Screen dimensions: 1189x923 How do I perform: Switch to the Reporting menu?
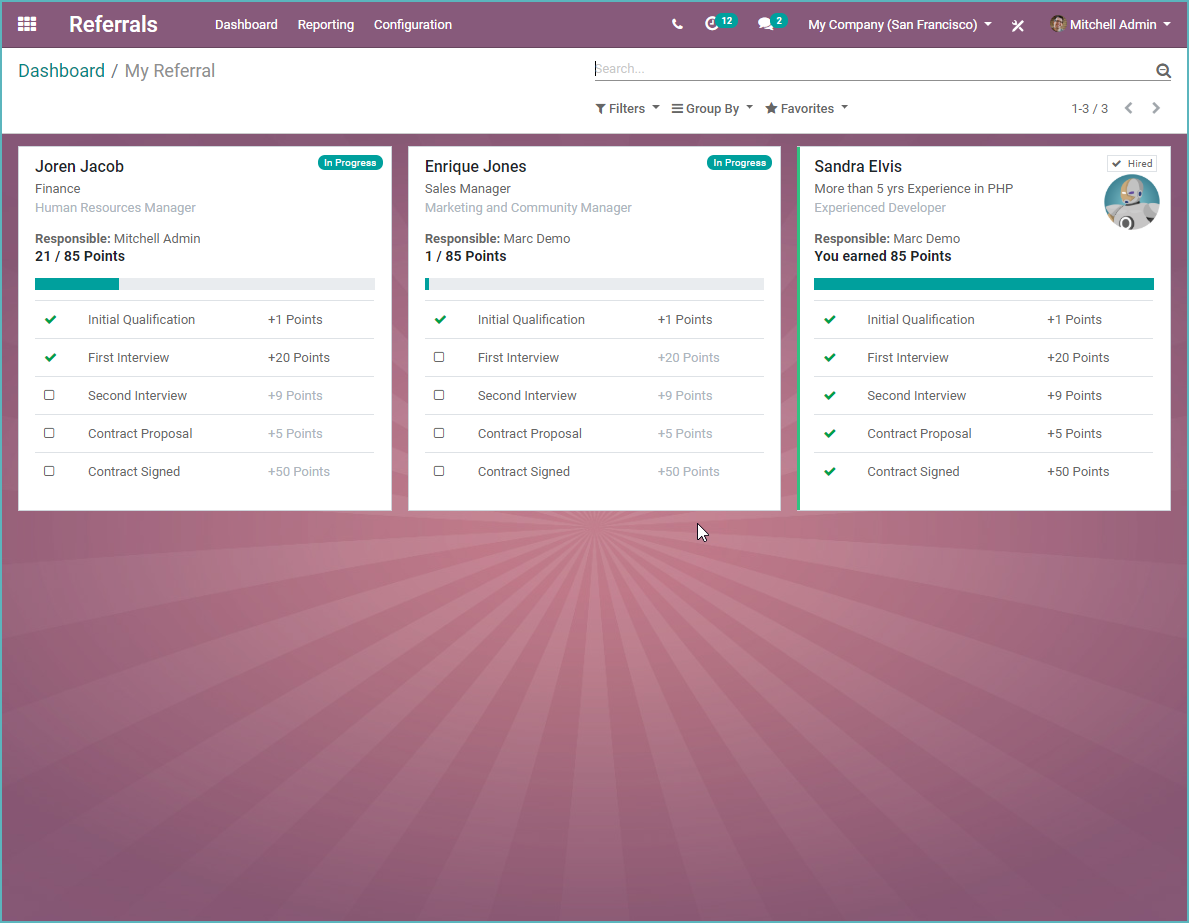[x=326, y=24]
